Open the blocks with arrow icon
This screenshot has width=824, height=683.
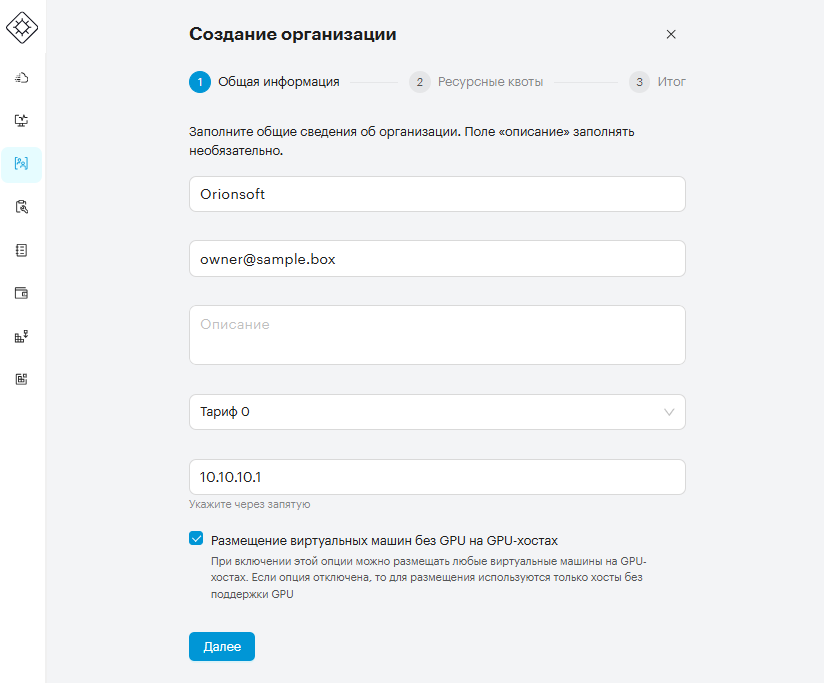pyautogui.click(x=22, y=337)
